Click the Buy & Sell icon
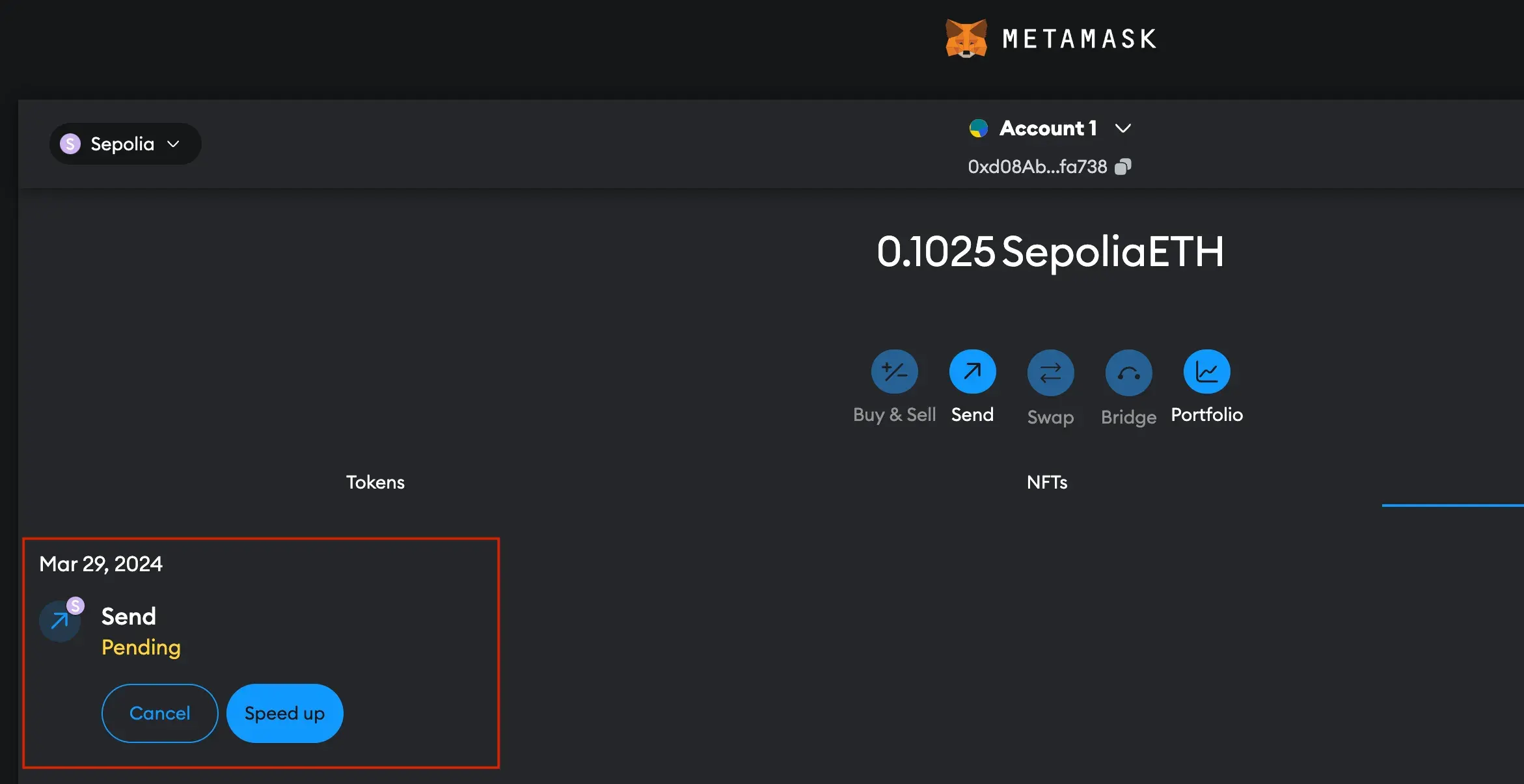The height and width of the screenshot is (784, 1524). coord(895,372)
